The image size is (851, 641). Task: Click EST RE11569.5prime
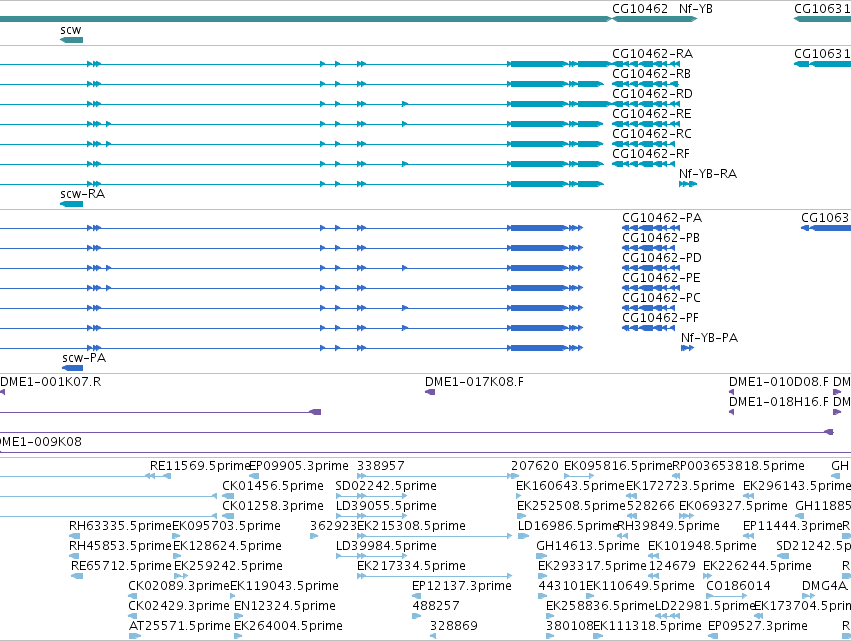click(199, 466)
